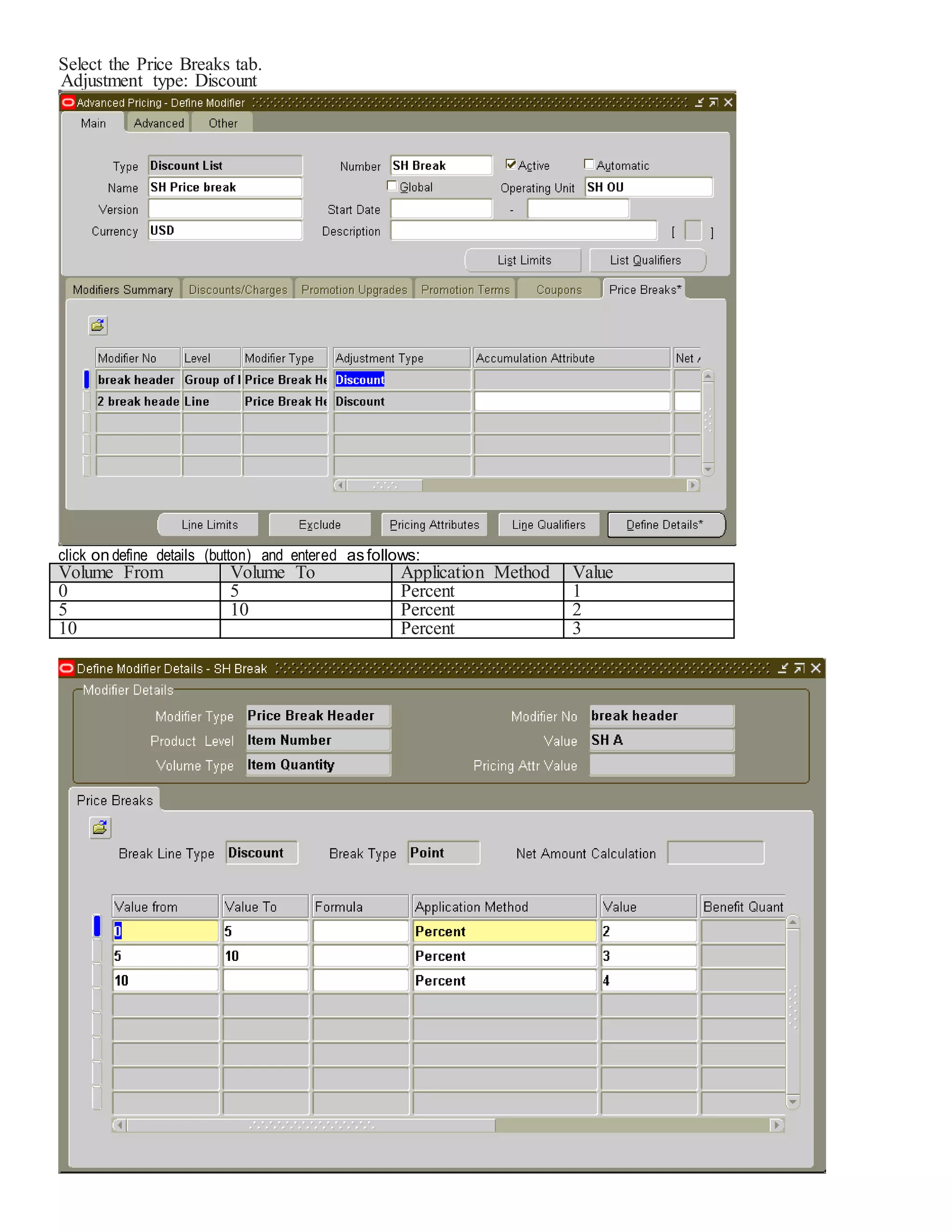Open Application Method Percent in second price break row

(x=505, y=956)
